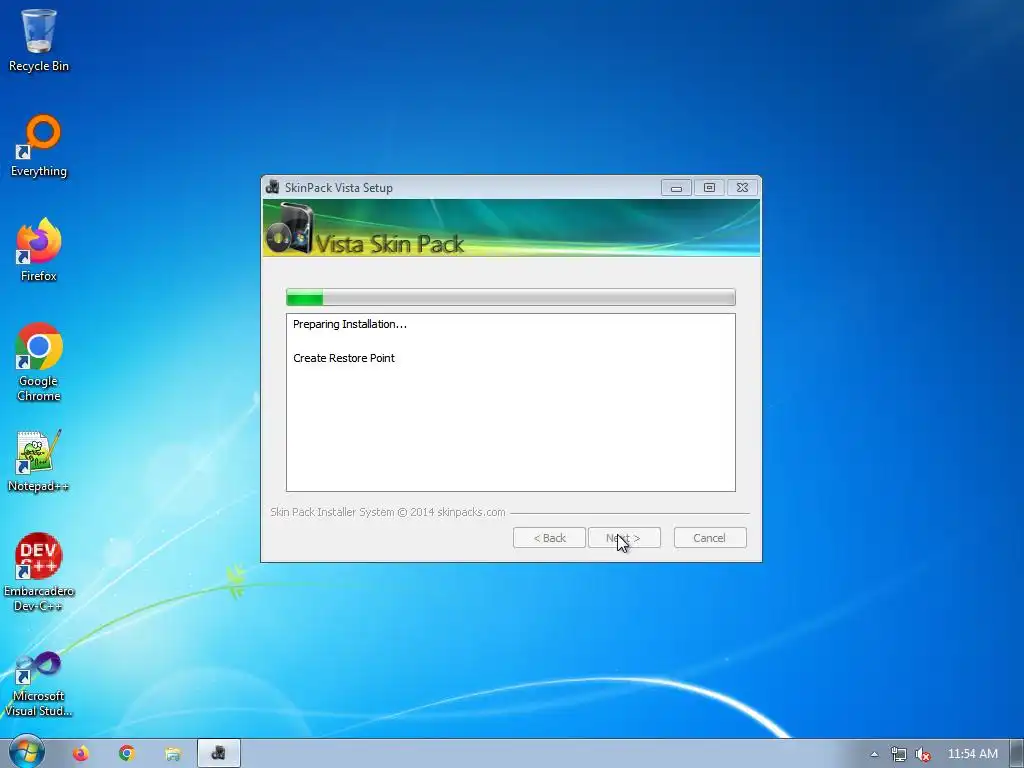Image resolution: width=1024 pixels, height=768 pixels.
Task: Open the network status tray icon
Action: [x=899, y=754]
